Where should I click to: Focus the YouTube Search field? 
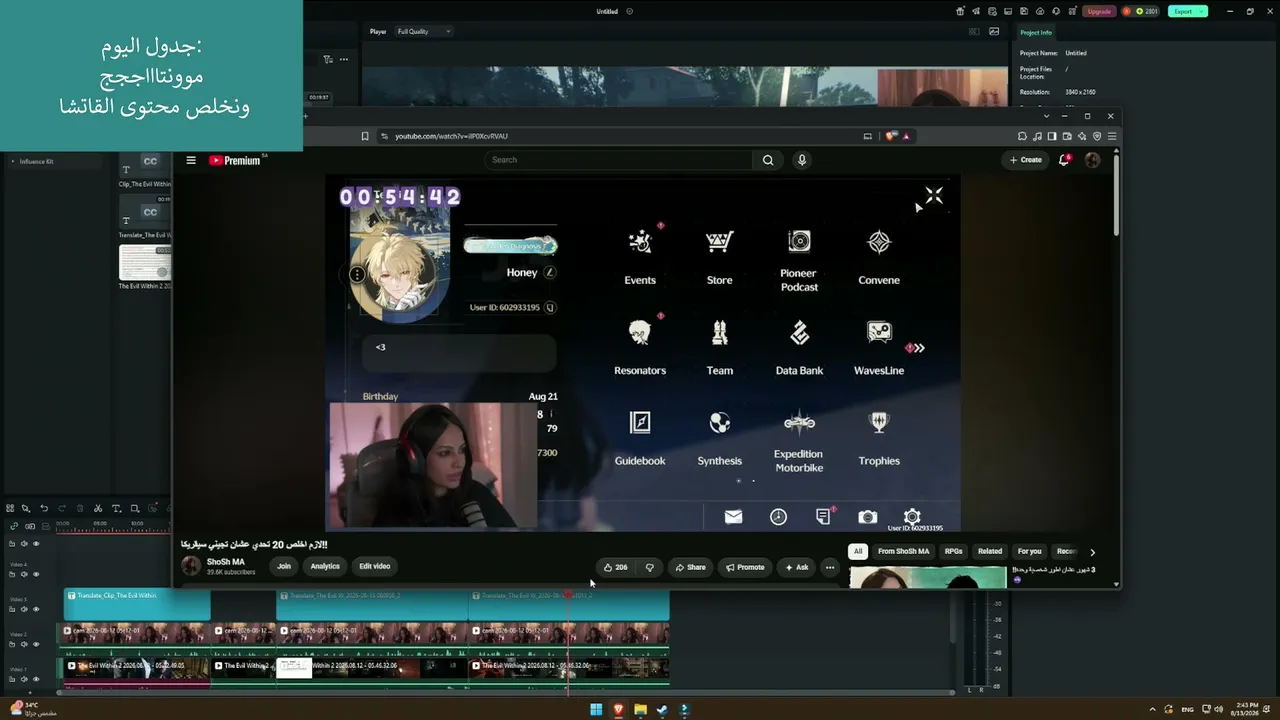point(618,160)
